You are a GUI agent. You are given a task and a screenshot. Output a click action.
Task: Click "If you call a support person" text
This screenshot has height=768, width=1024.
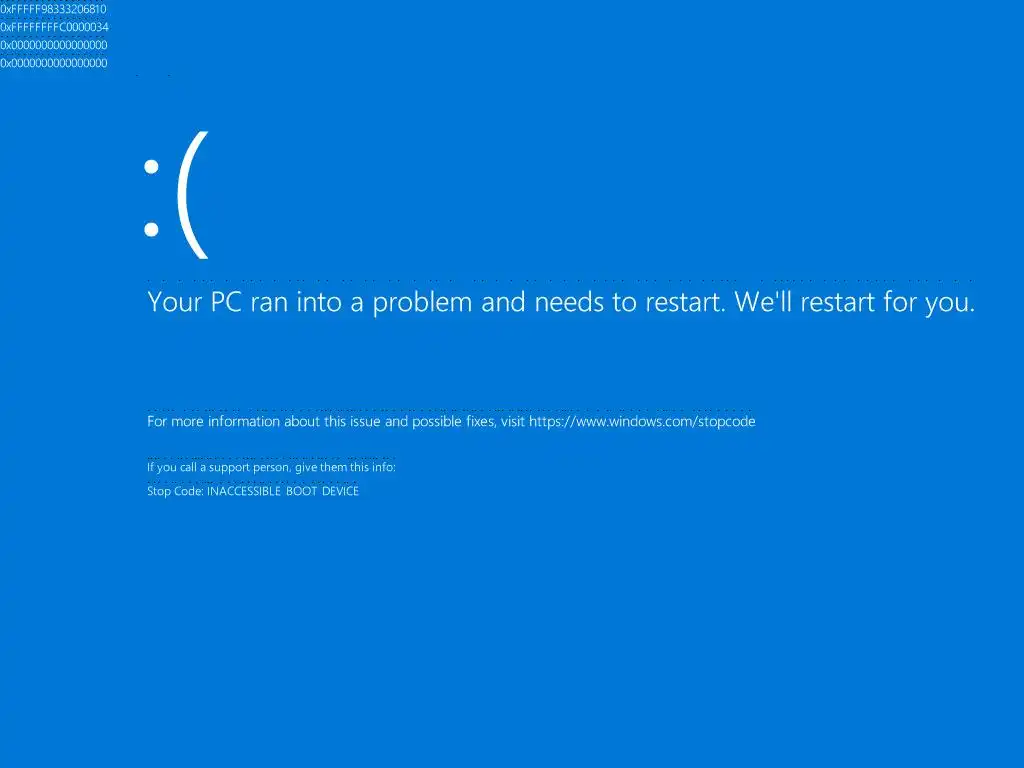218,468
